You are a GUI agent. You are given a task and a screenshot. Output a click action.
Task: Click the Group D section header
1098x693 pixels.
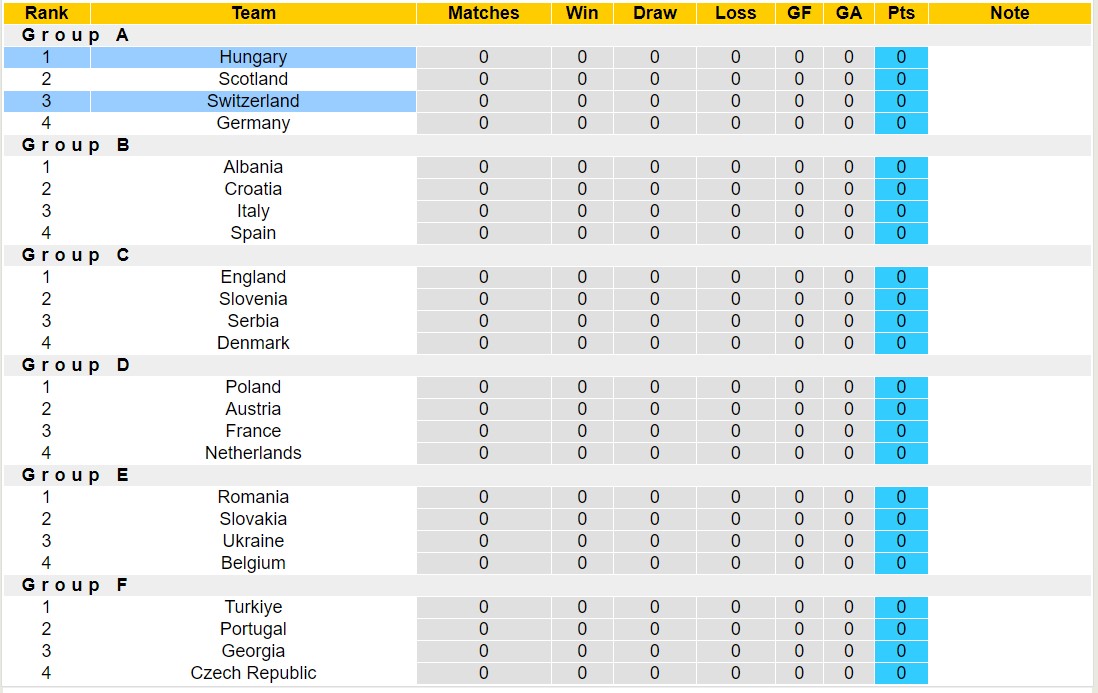click(76, 365)
